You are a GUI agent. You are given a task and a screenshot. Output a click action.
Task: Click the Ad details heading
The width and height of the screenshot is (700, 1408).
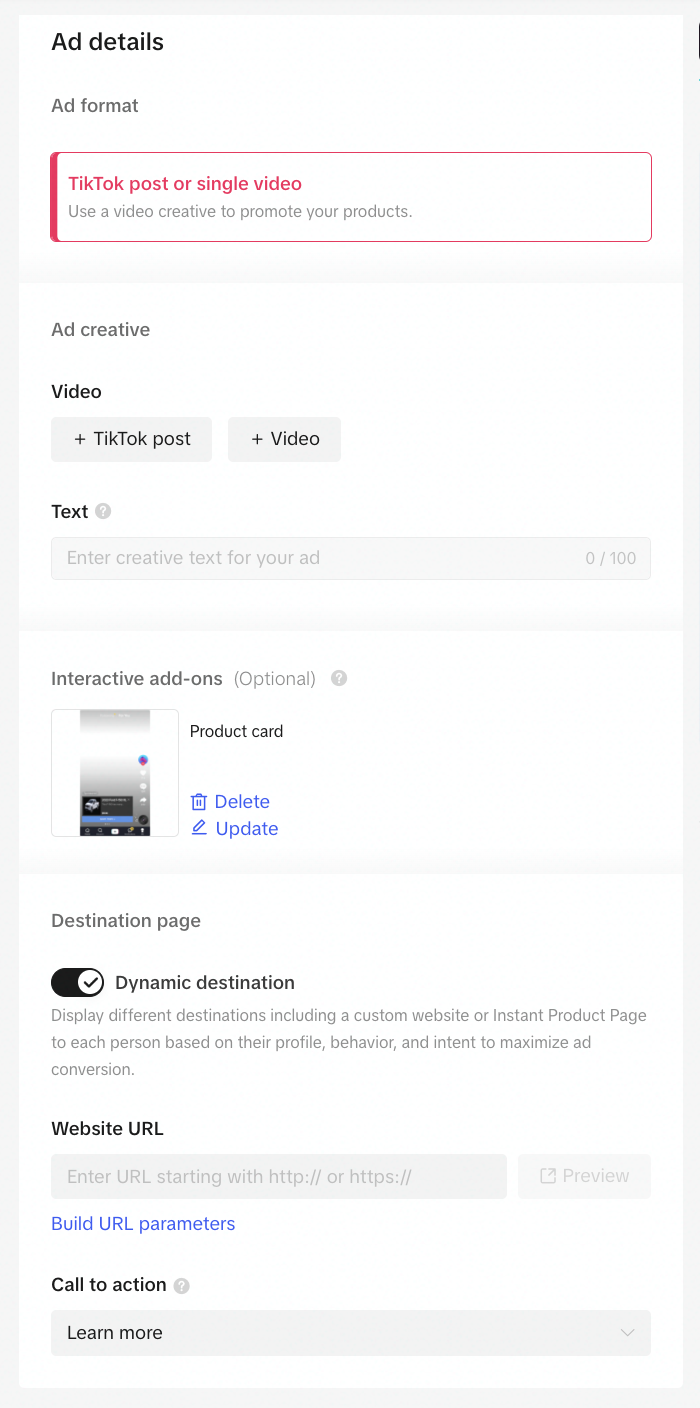click(x=107, y=42)
